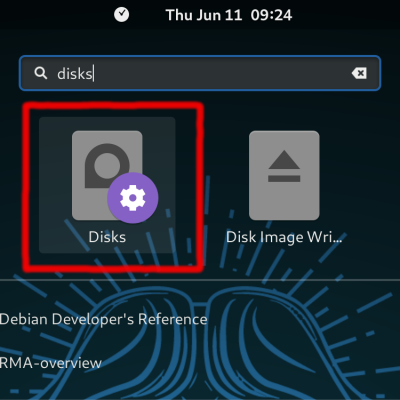Image resolution: width=400 pixels, height=400 pixels.
Task: Click the purple gear badge on Disks
Action: tap(133, 198)
